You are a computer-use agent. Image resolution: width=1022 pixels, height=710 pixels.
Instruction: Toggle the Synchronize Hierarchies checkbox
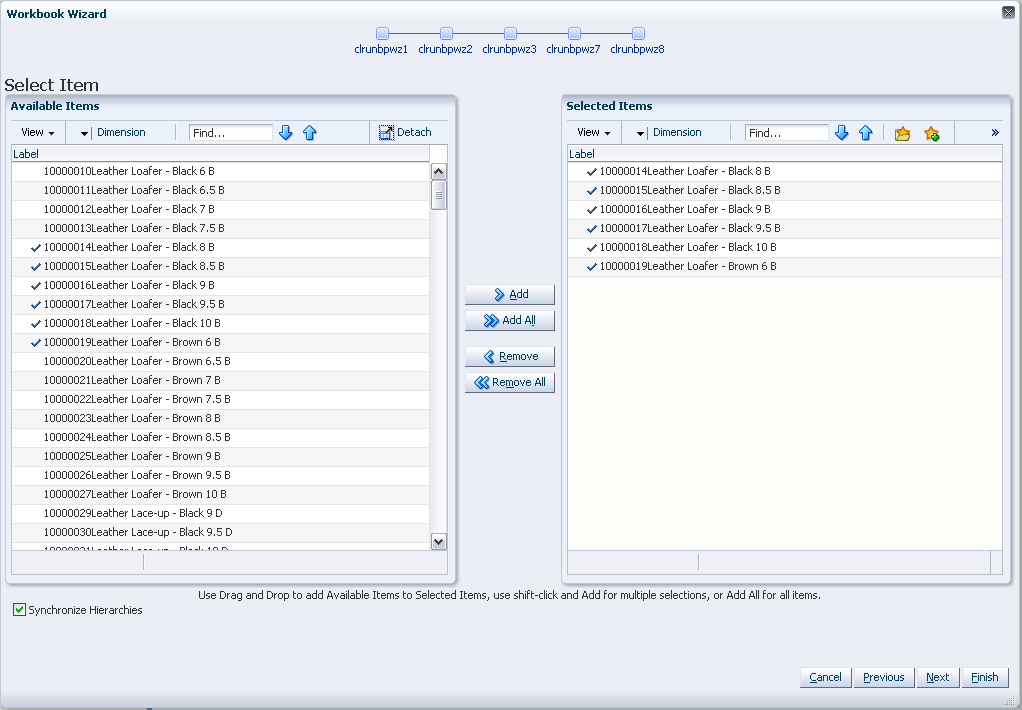click(20, 610)
